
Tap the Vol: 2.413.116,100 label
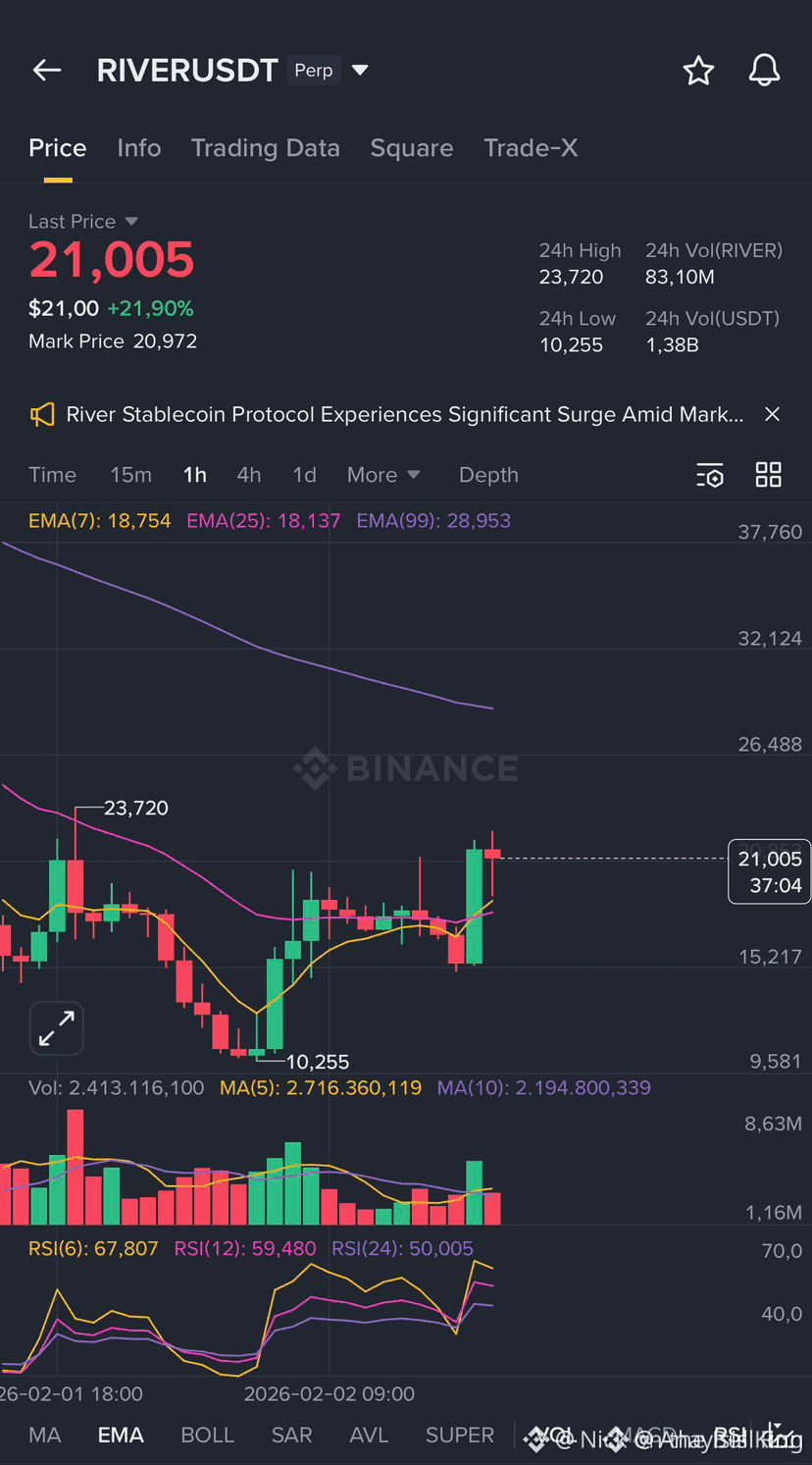117,1088
